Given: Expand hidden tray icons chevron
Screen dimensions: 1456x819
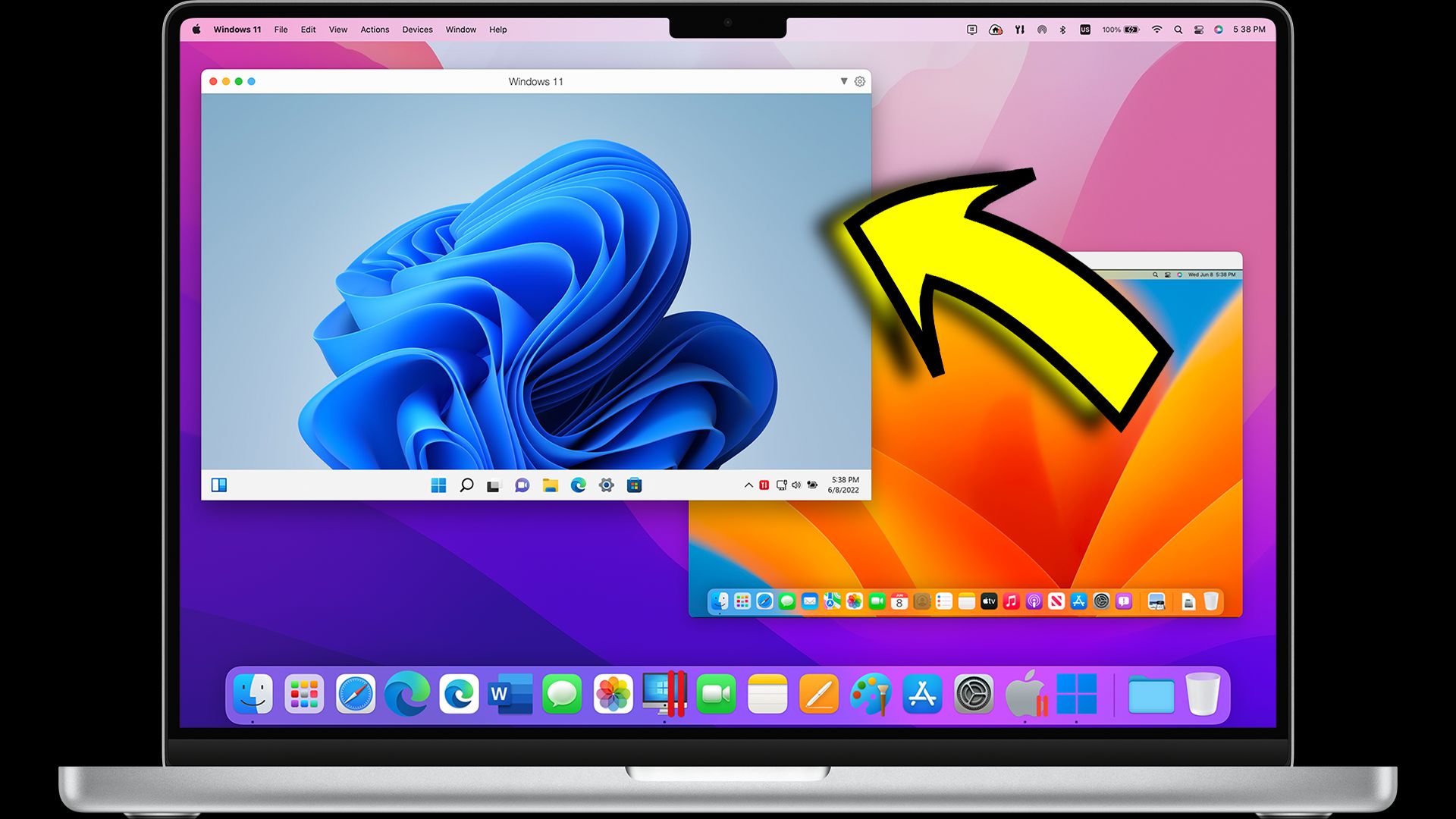Looking at the screenshot, I should point(748,485).
